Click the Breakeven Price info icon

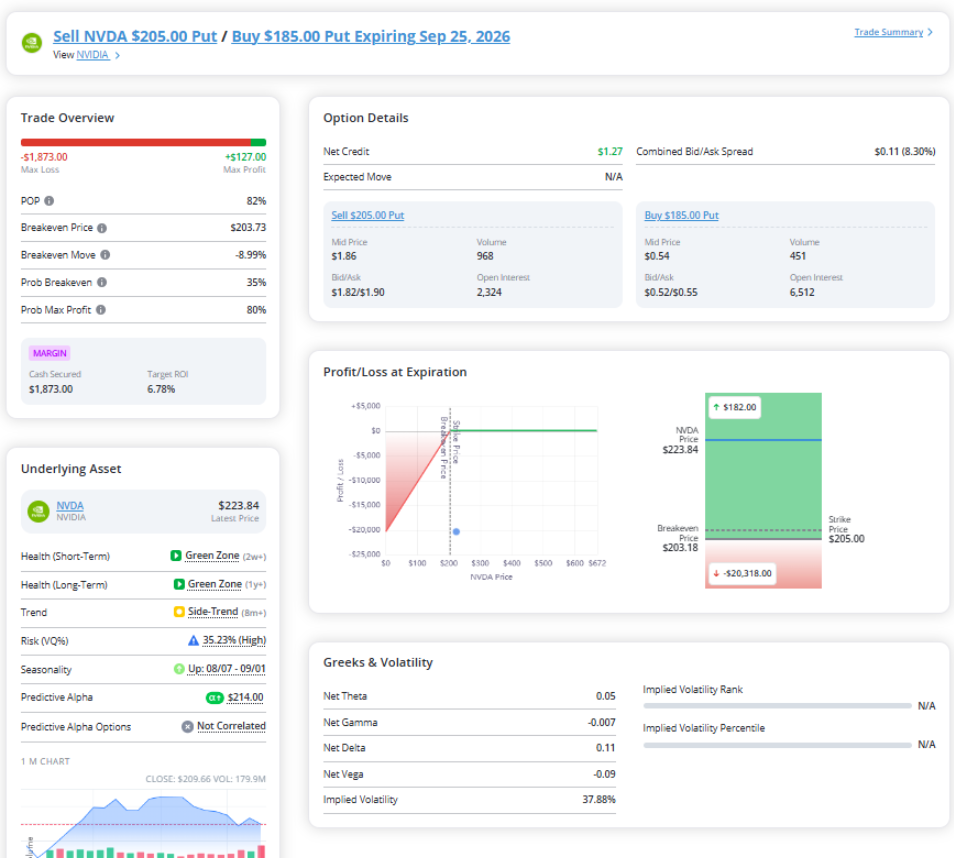pos(102,228)
